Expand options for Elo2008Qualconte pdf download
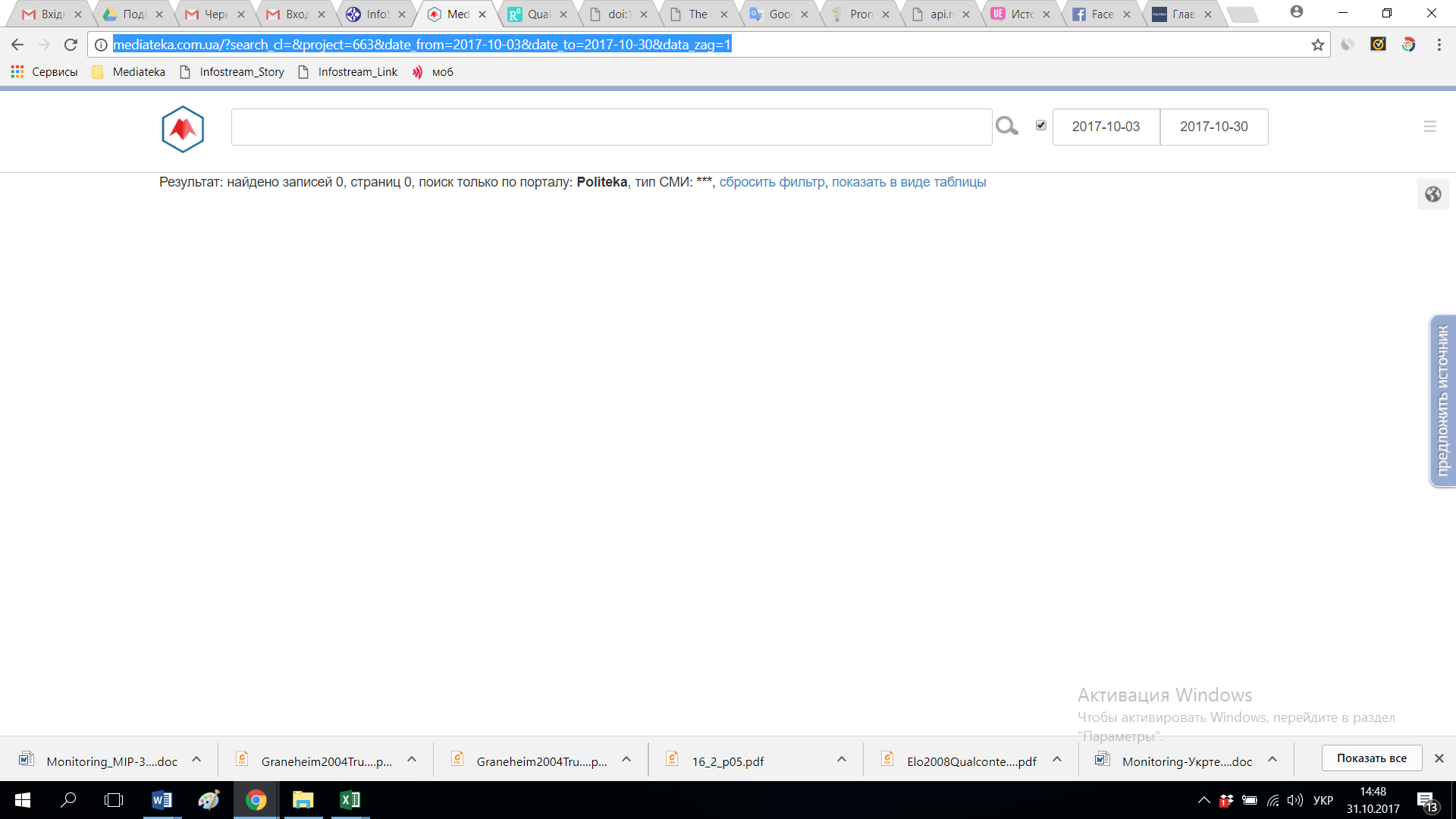1456x819 pixels. (x=1057, y=759)
